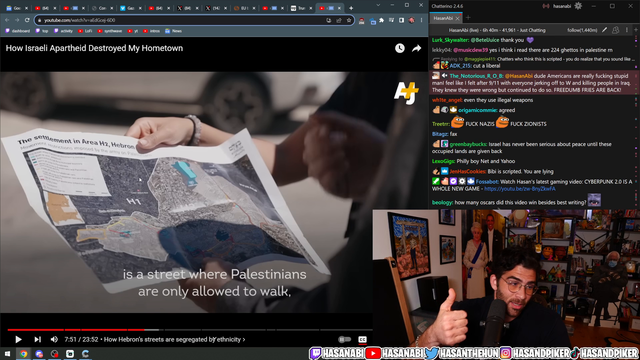Open the 'News' bookmark
Viewport: 640px width, 360px height.
[x=173, y=31]
